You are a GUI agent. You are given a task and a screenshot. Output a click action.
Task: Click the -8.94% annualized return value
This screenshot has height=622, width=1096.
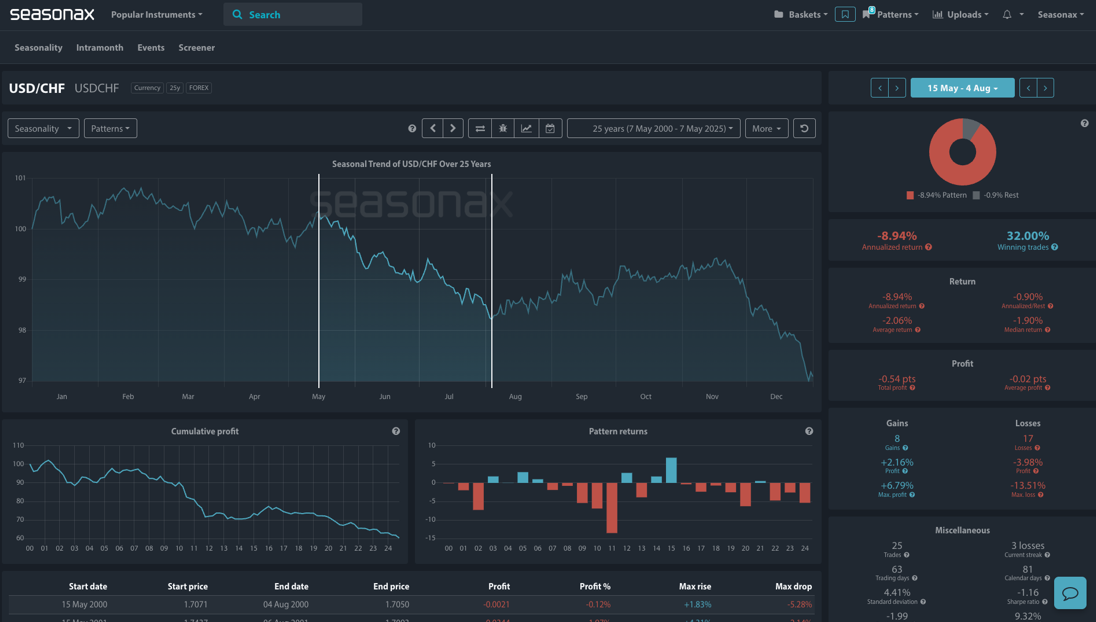coord(897,236)
